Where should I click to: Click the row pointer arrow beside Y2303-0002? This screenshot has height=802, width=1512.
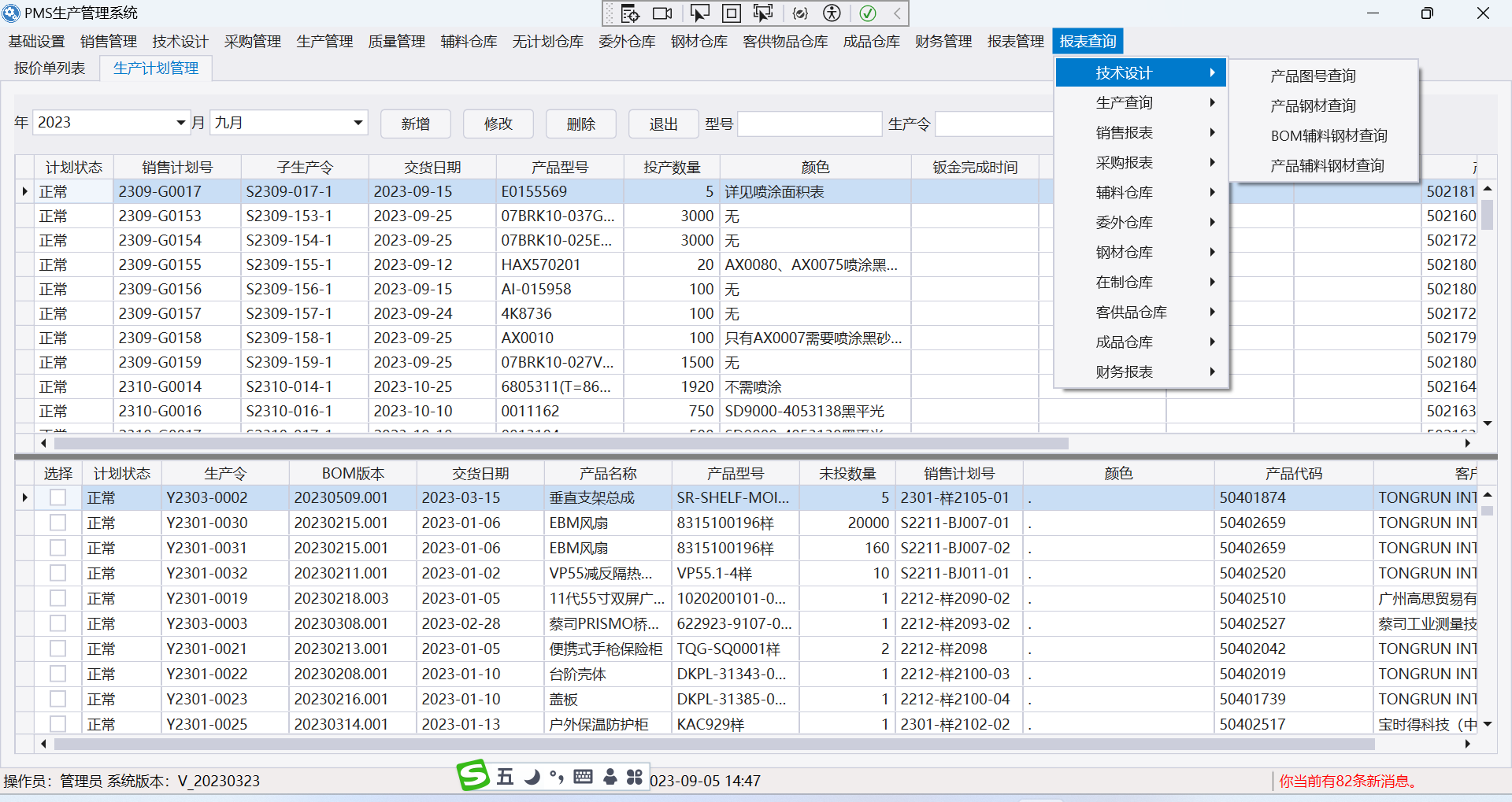click(x=24, y=497)
